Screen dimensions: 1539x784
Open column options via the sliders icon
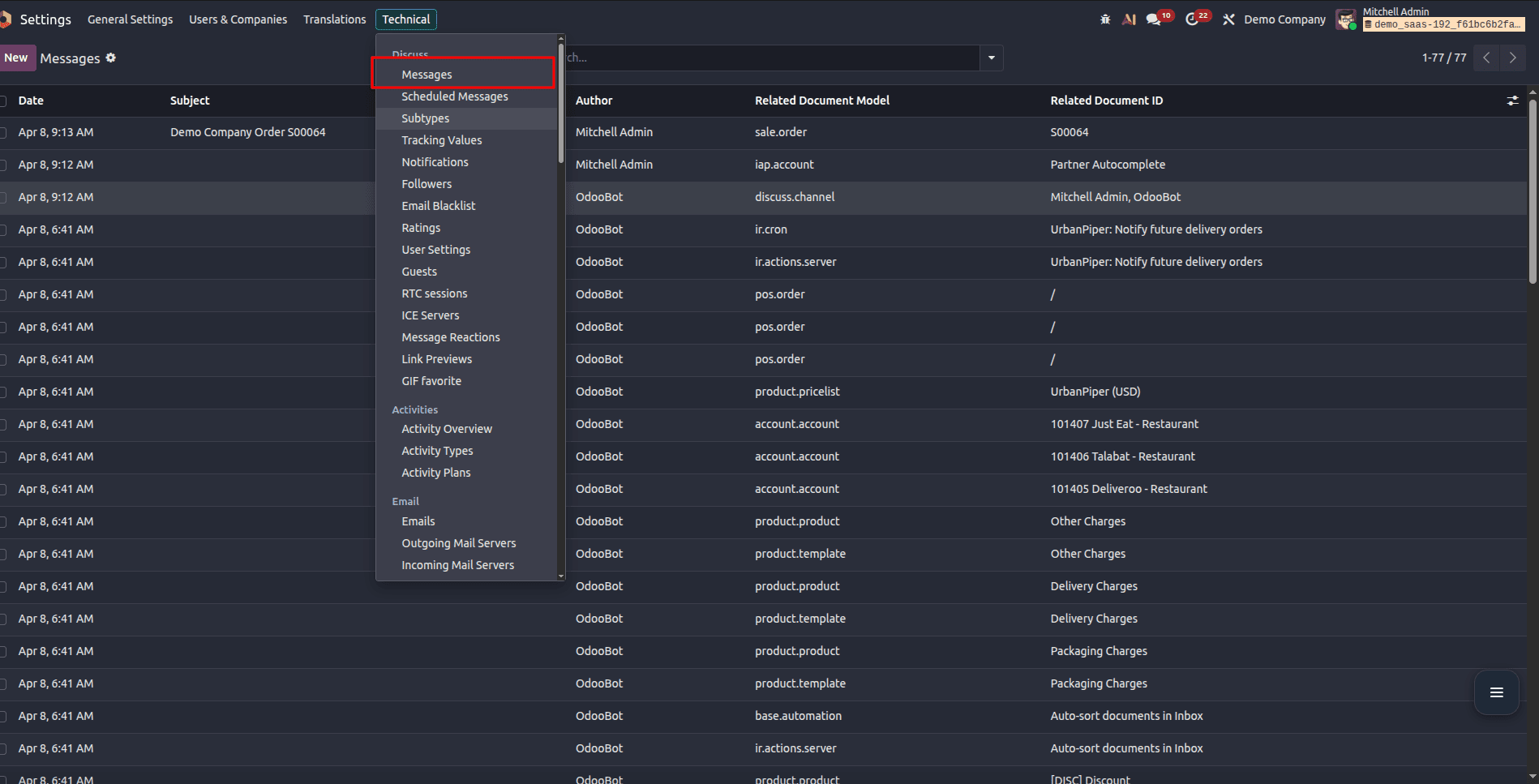pyautogui.click(x=1512, y=101)
